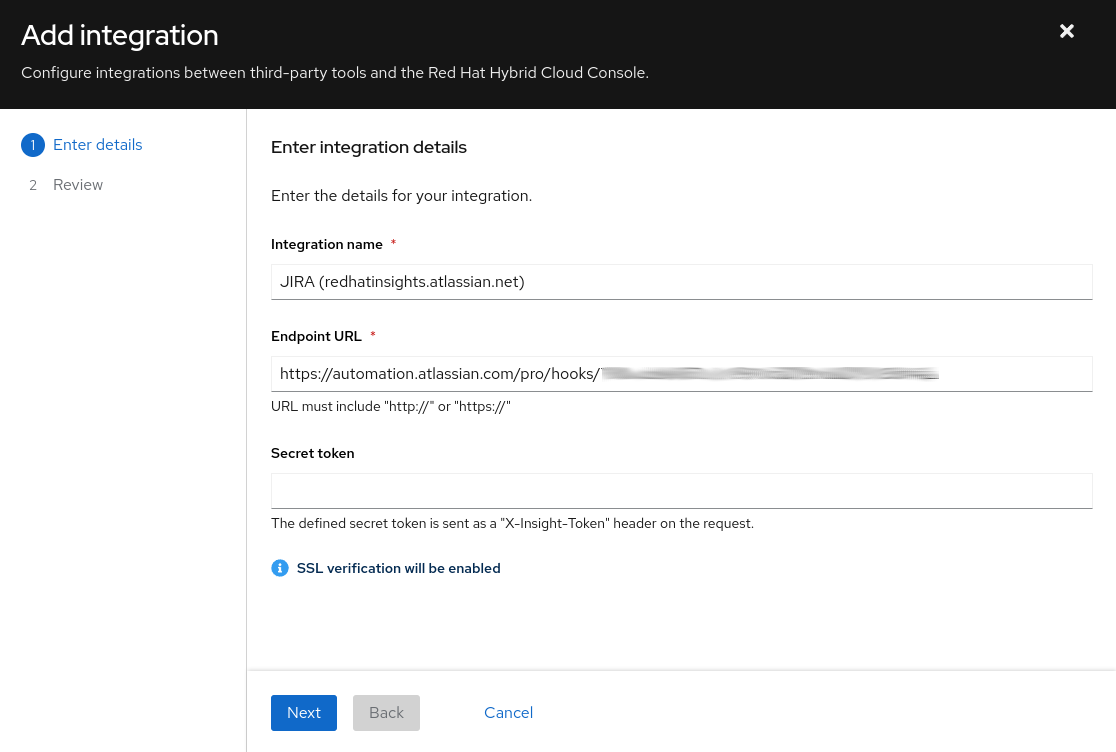1116x752 pixels.
Task: Click the Integration name label
Action: pyautogui.click(x=326, y=244)
